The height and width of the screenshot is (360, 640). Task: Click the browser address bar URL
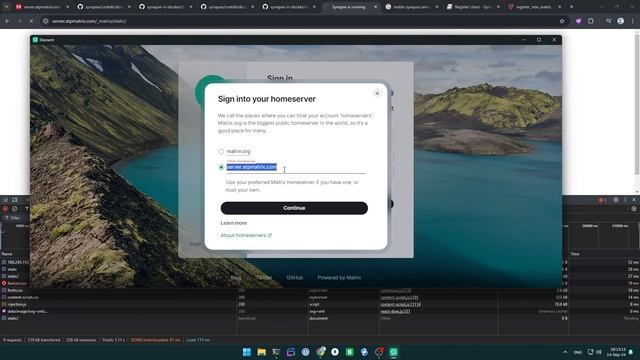(89, 21)
